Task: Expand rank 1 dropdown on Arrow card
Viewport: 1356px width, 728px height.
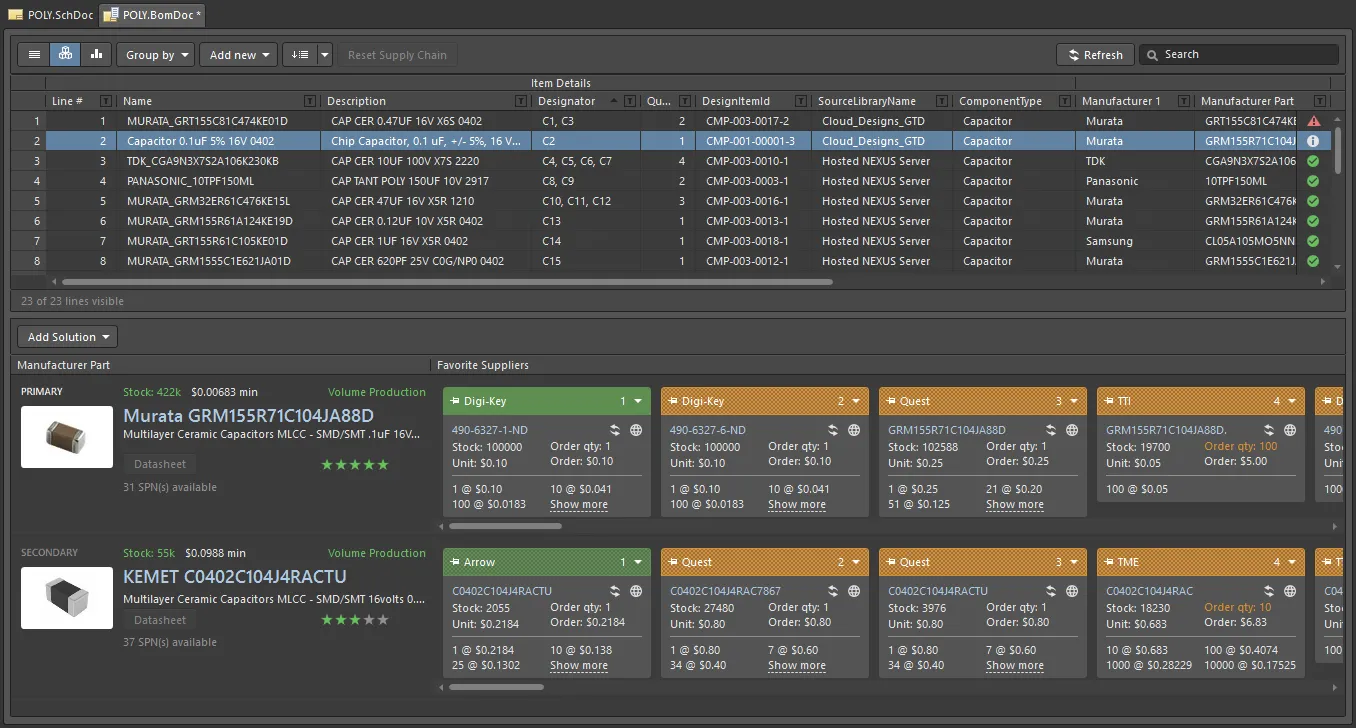Action: pyautogui.click(x=638, y=562)
